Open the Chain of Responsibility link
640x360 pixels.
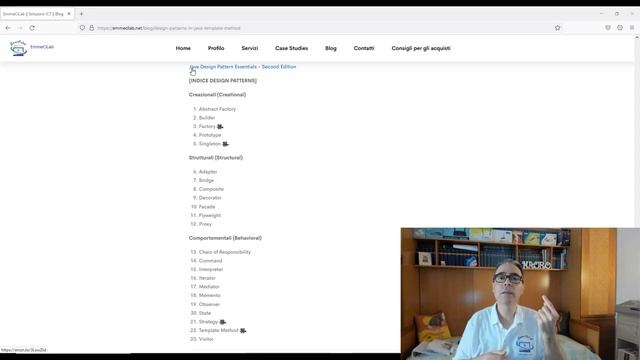(224, 252)
